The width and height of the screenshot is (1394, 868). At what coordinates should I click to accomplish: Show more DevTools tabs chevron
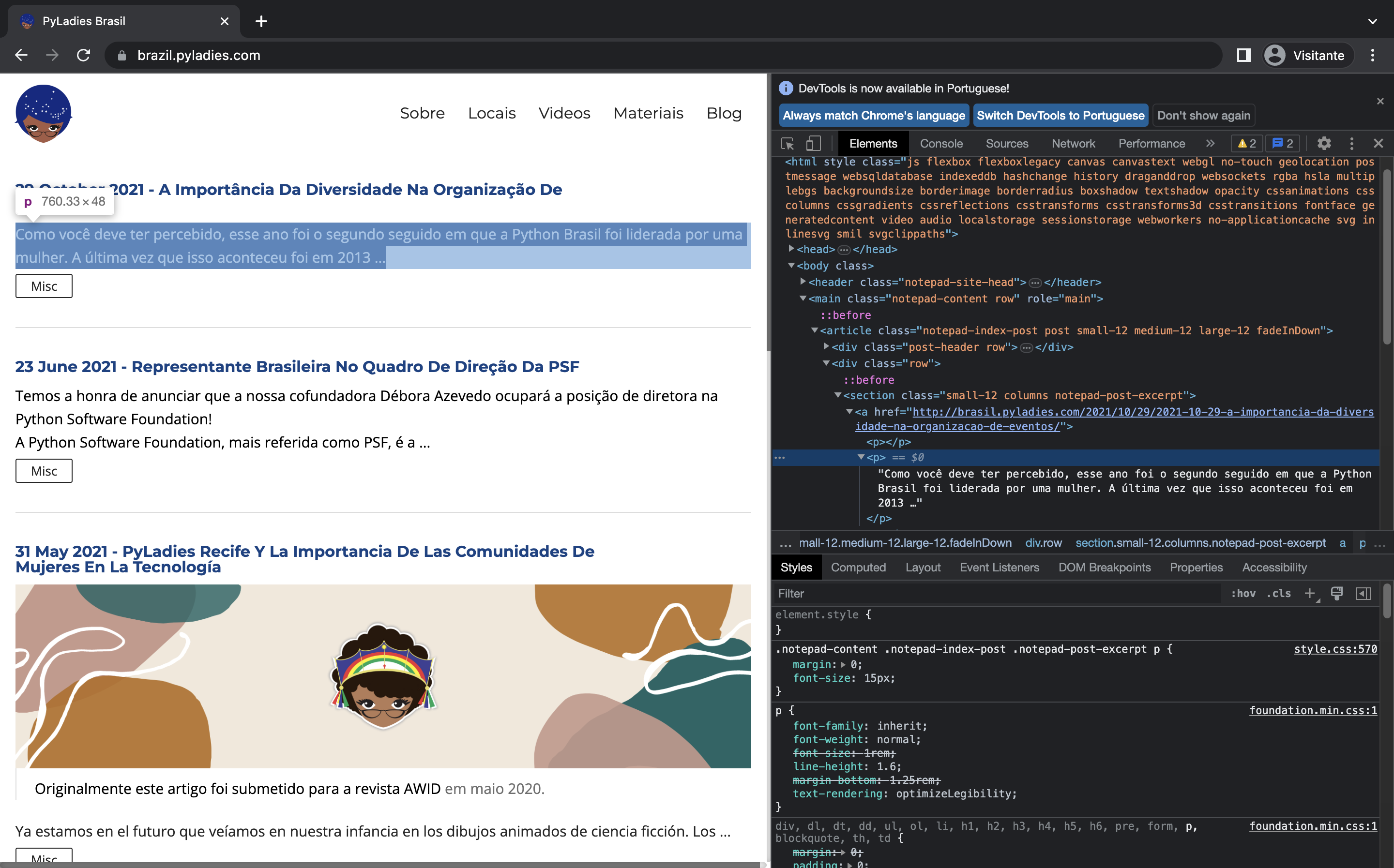pos(1210,144)
